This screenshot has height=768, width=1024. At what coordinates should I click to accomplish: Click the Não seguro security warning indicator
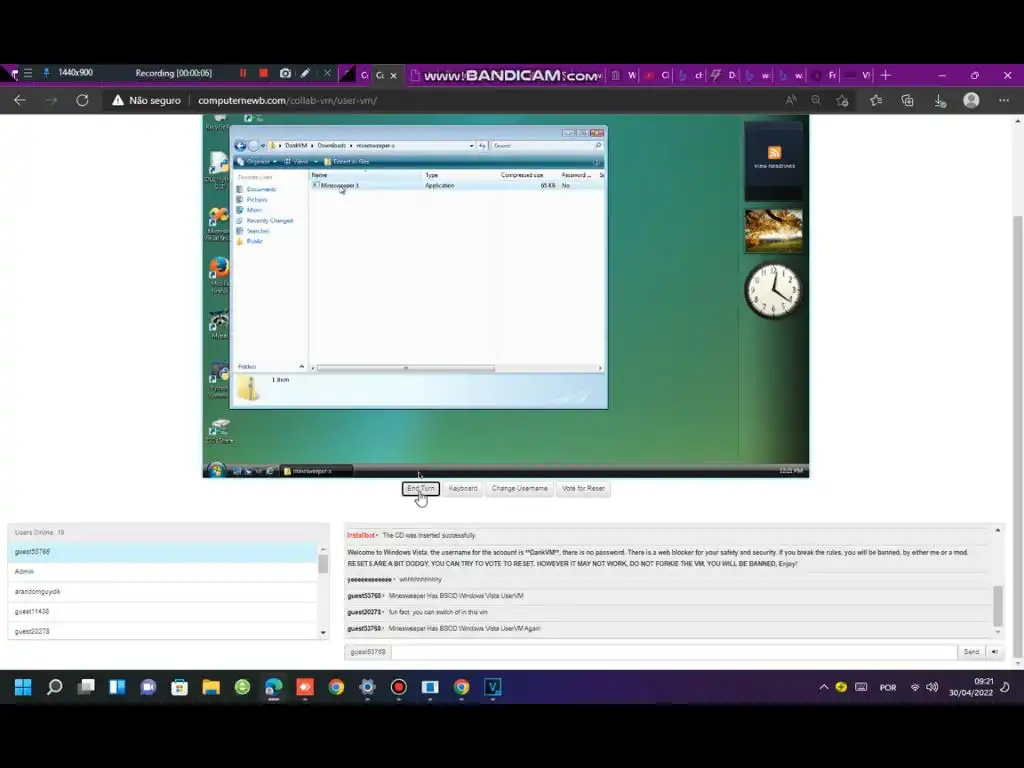[x=146, y=100]
